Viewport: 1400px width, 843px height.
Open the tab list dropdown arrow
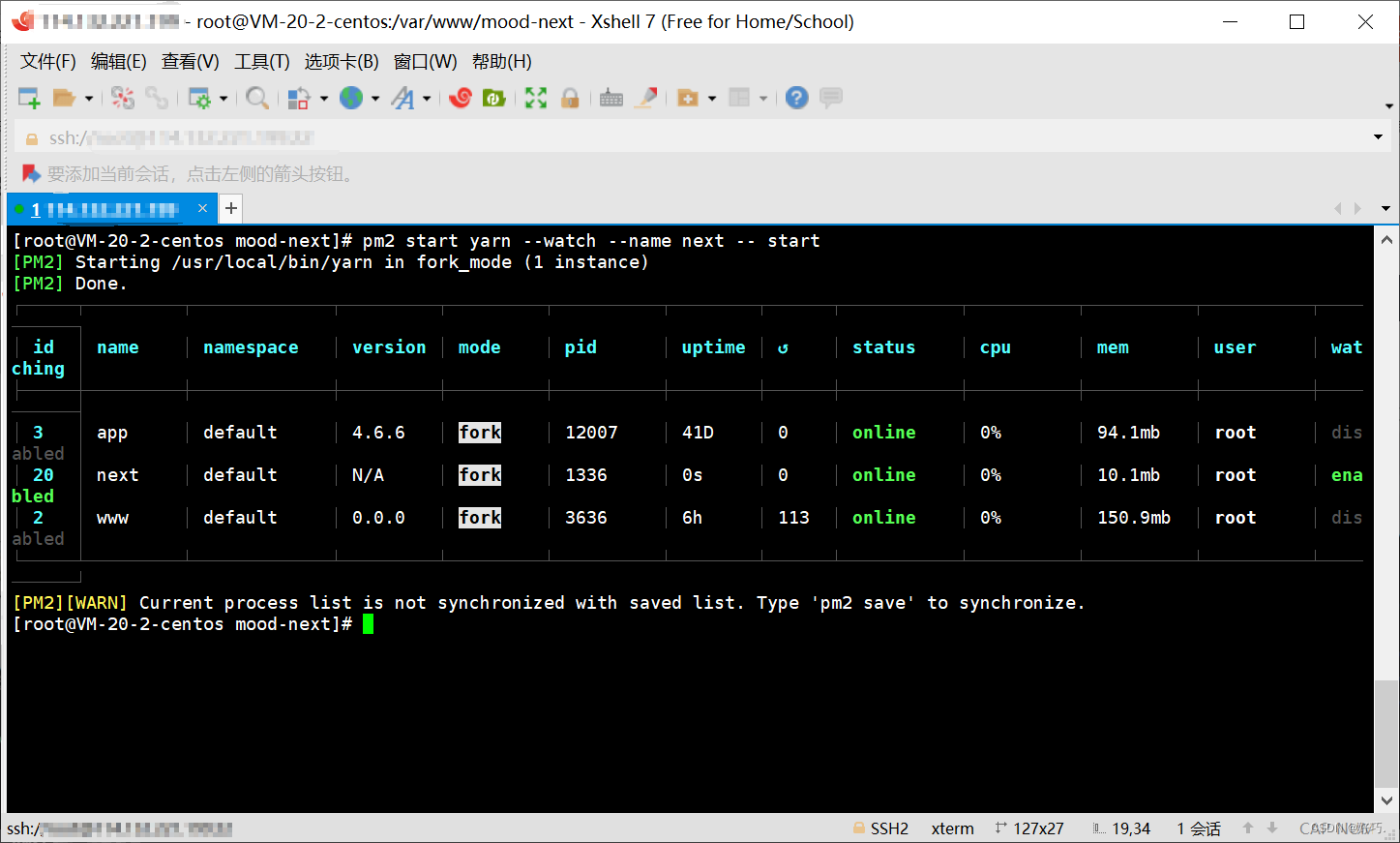point(1385,209)
